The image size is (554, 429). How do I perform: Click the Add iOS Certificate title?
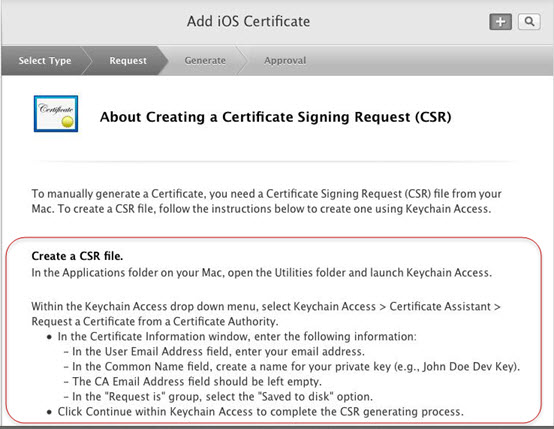point(248,21)
